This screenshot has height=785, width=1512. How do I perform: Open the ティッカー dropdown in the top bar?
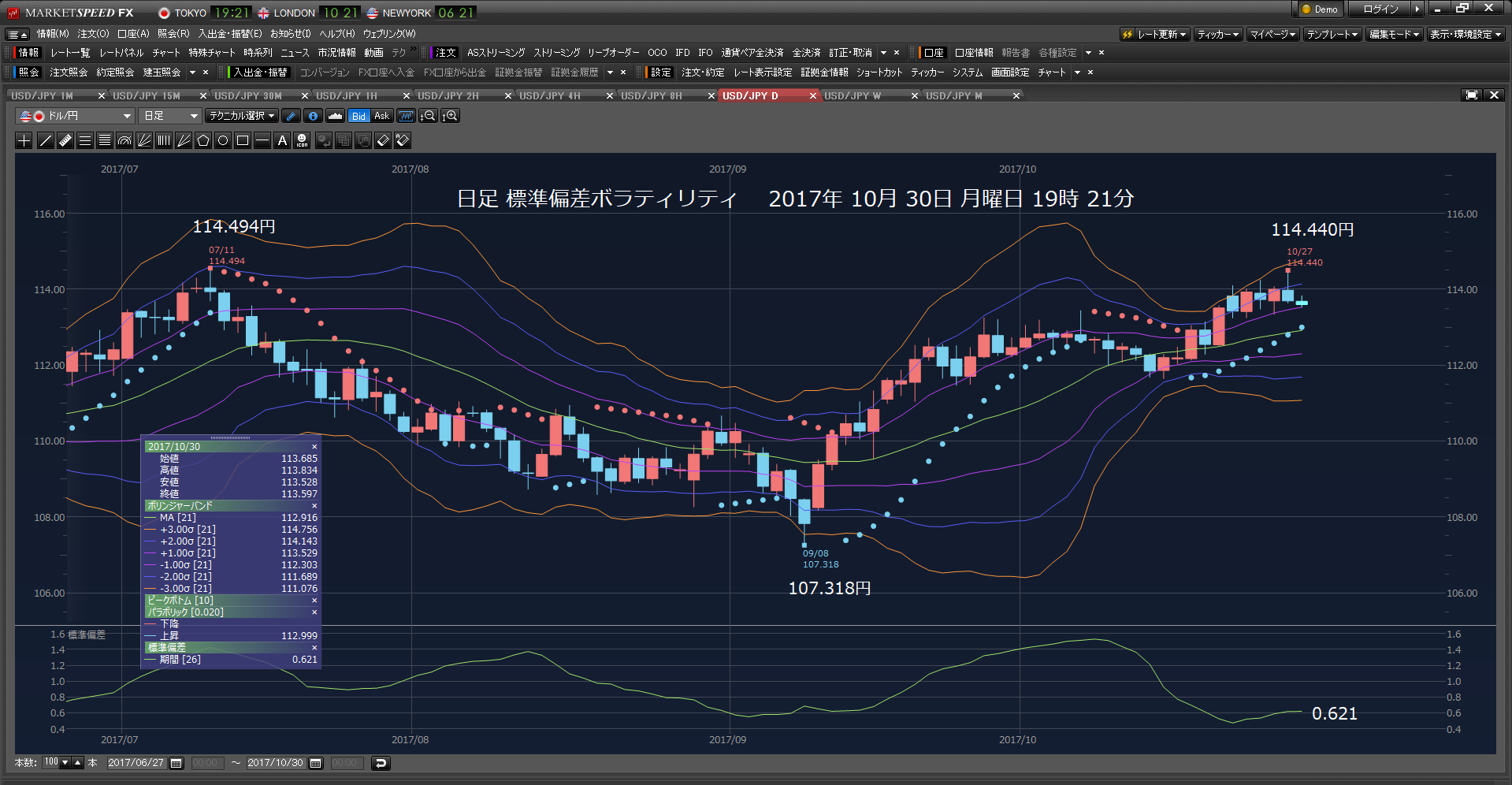point(1218,35)
